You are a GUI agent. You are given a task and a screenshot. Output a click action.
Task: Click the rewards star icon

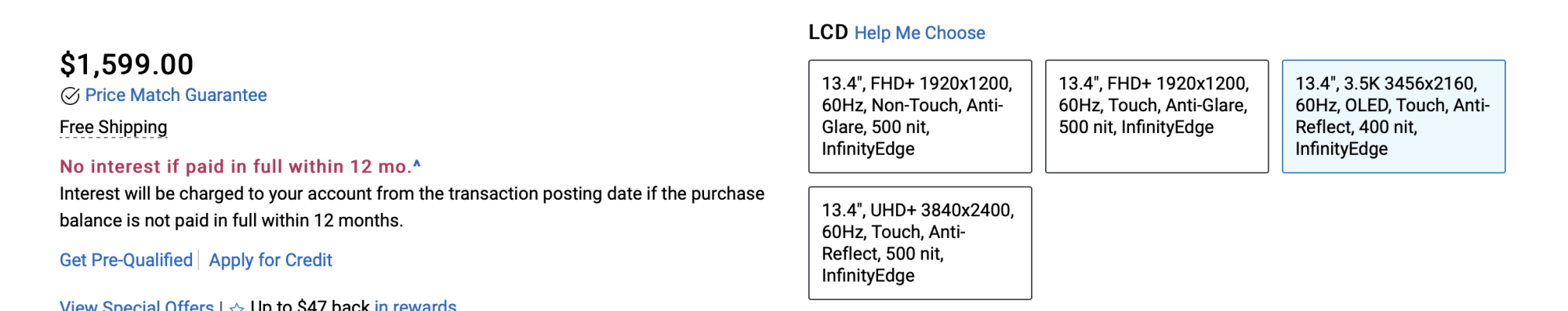click(237, 306)
